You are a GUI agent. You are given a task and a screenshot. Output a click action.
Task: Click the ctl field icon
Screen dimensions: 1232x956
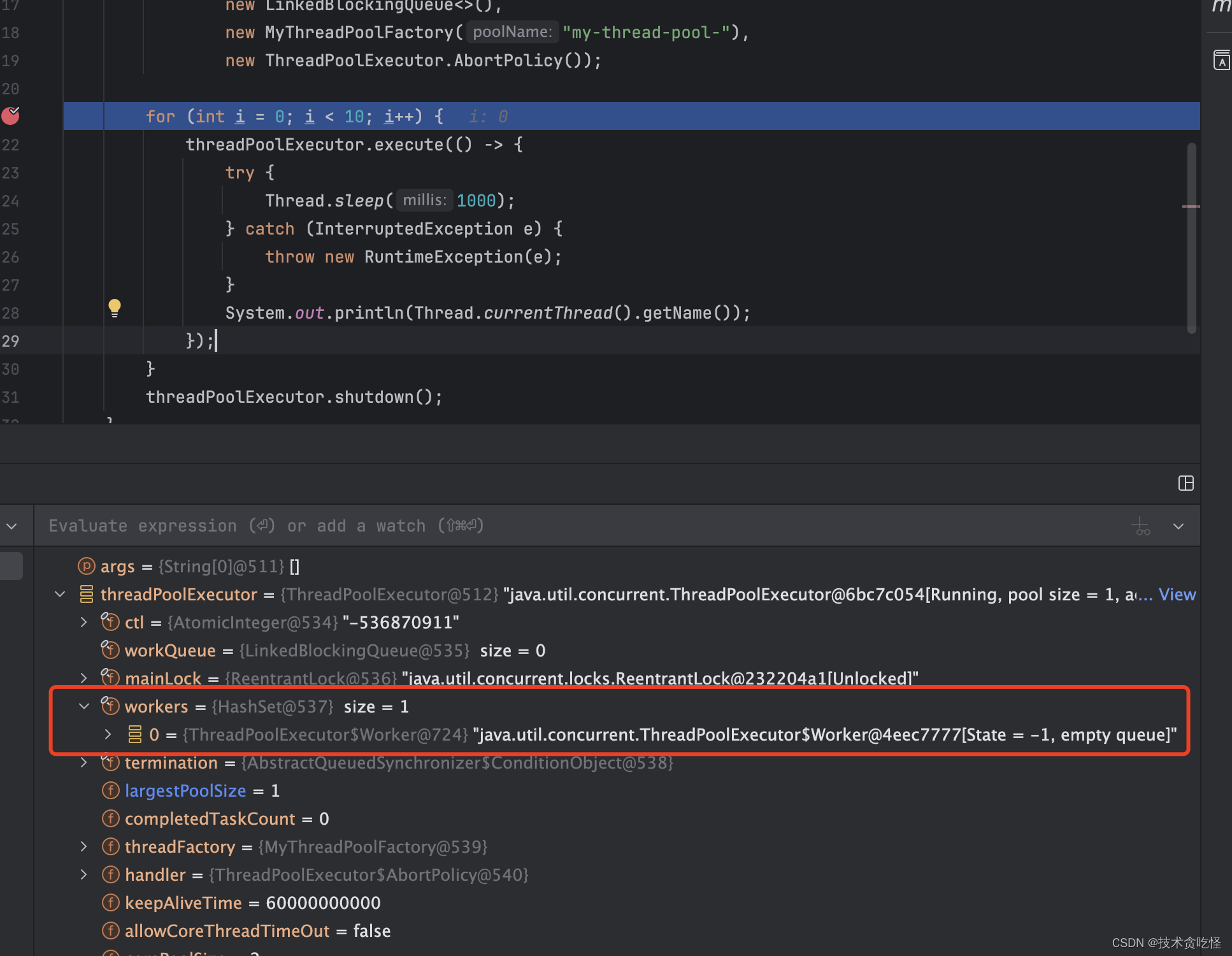click(x=110, y=621)
